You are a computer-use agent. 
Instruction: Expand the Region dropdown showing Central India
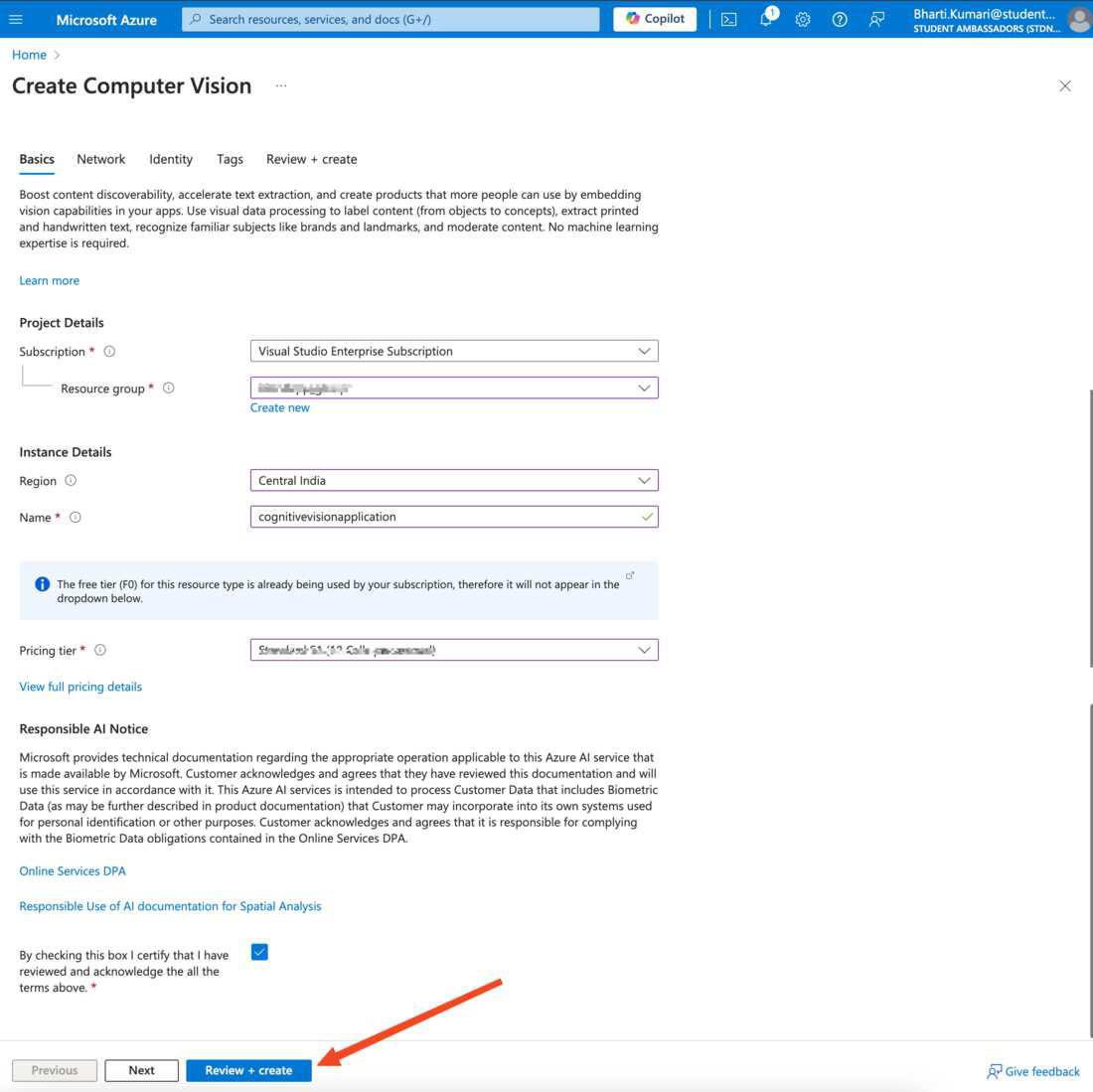click(454, 480)
